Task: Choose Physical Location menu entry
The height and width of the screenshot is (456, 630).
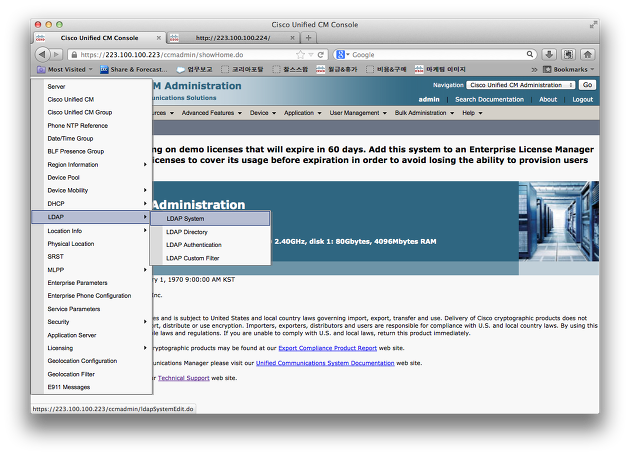Action: (92, 243)
